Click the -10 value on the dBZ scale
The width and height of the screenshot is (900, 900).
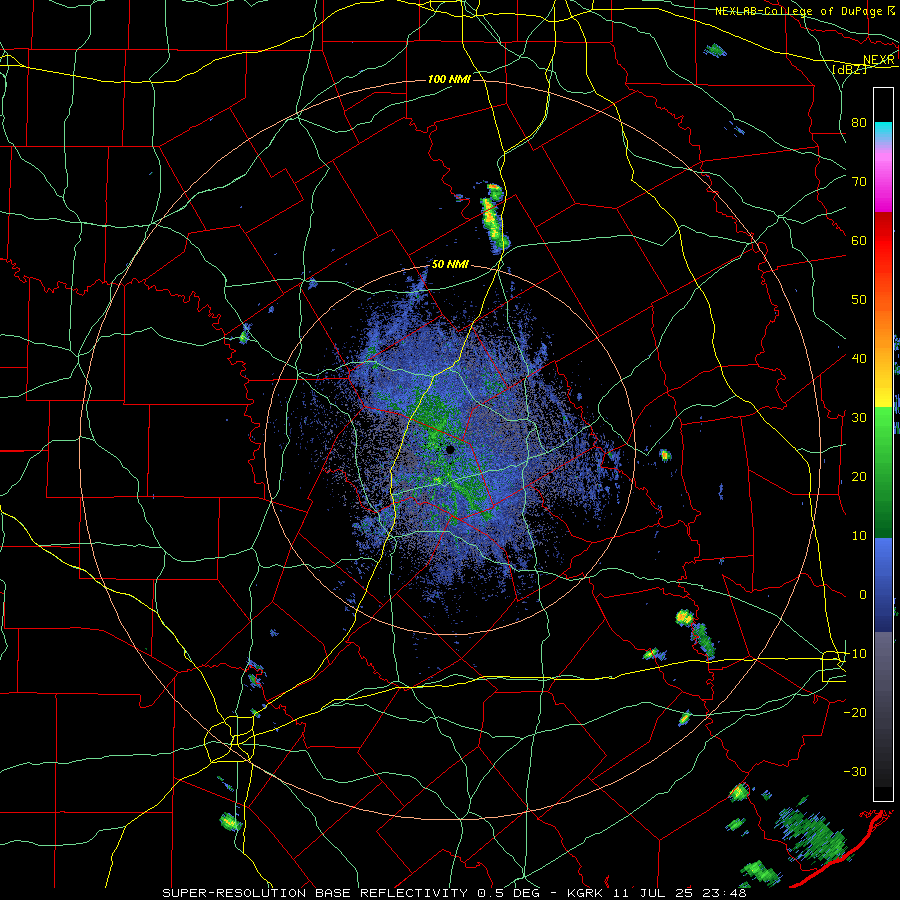point(855,653)
